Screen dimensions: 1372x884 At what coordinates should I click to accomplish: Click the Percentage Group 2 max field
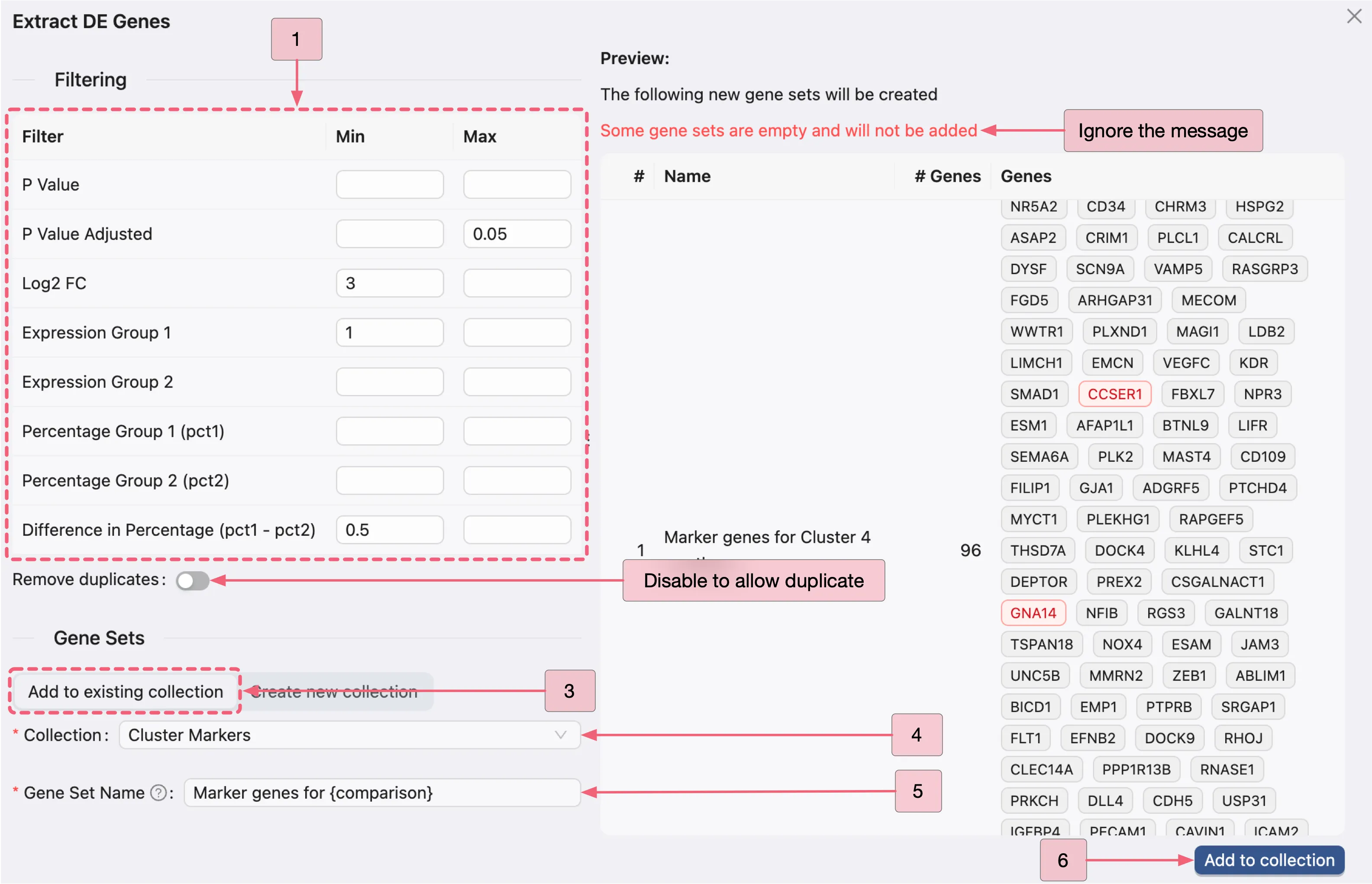pyautogui.click(x=517, y=480)
